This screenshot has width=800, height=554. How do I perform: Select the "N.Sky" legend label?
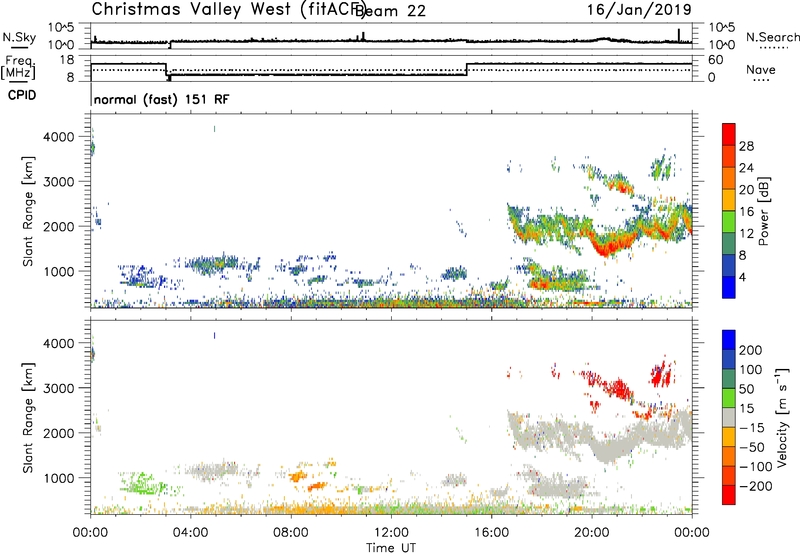(x=19, y=37)
